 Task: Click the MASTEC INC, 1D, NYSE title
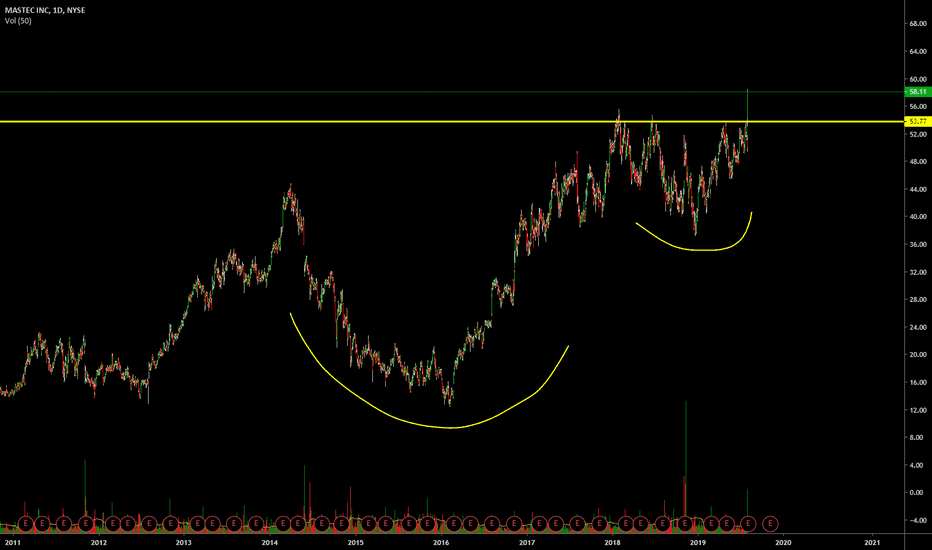pyautogui.click(x=45, y=10)
